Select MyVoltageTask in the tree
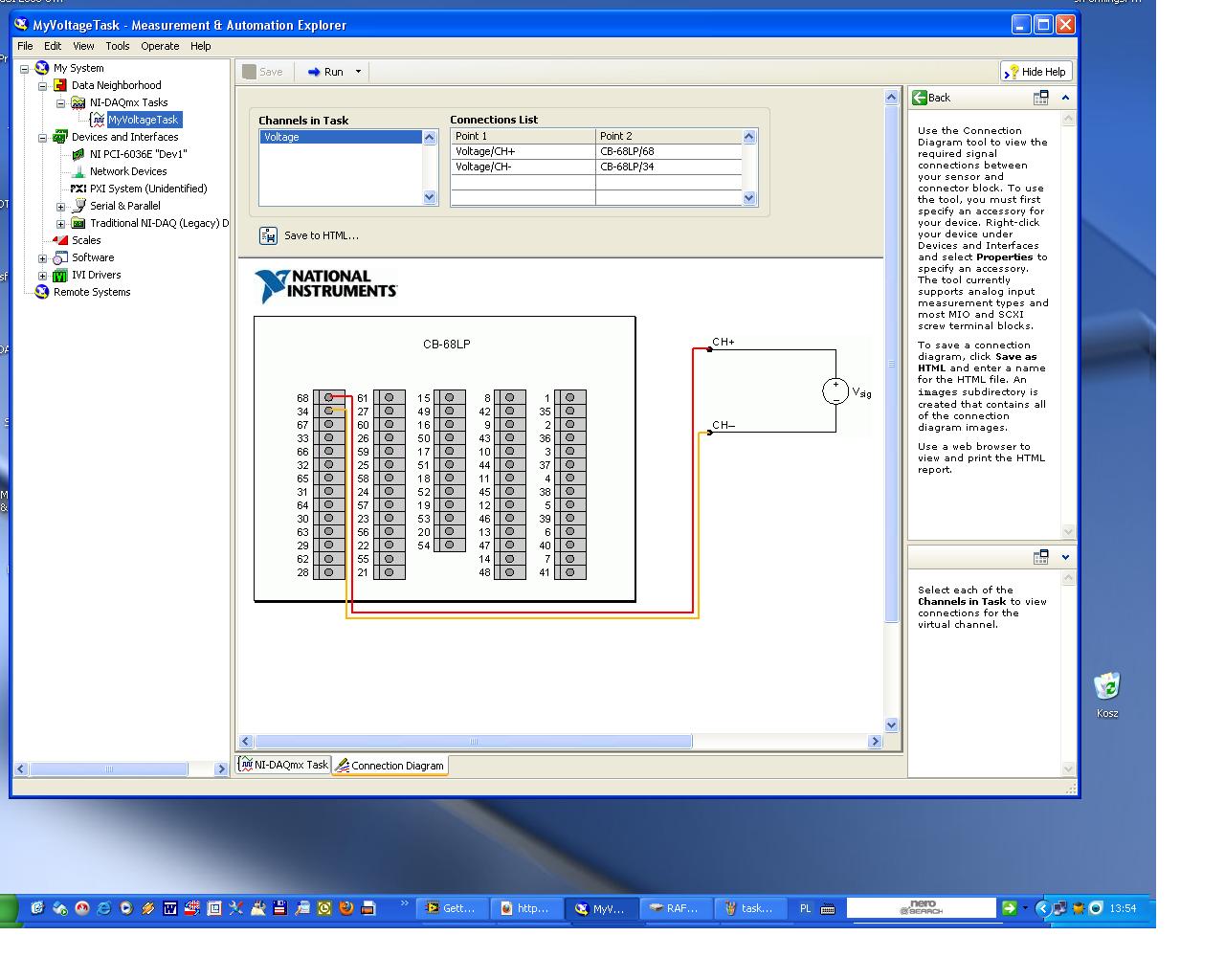 coord(144,120)
